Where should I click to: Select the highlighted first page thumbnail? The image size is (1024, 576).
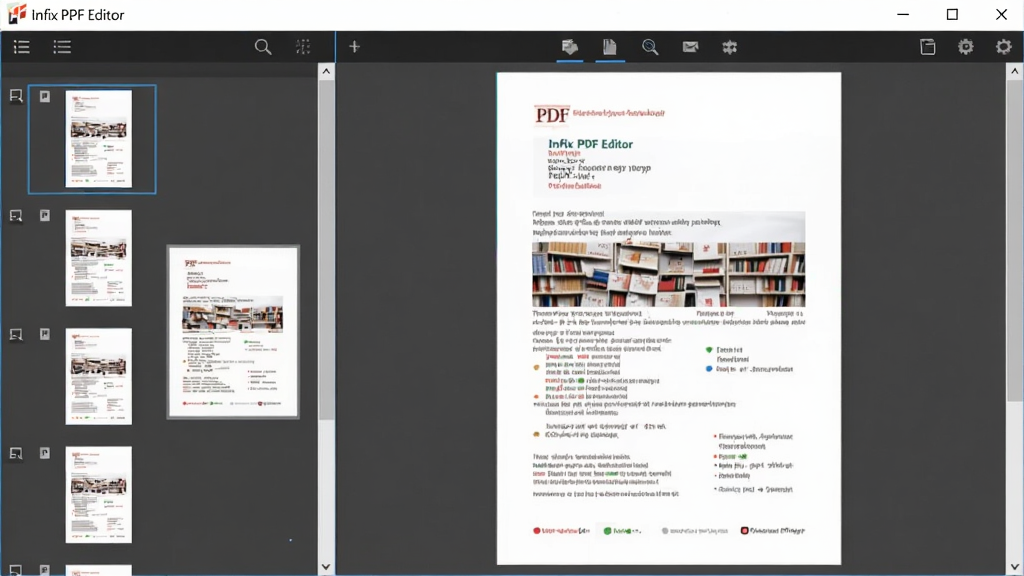(x=99, y=139)
